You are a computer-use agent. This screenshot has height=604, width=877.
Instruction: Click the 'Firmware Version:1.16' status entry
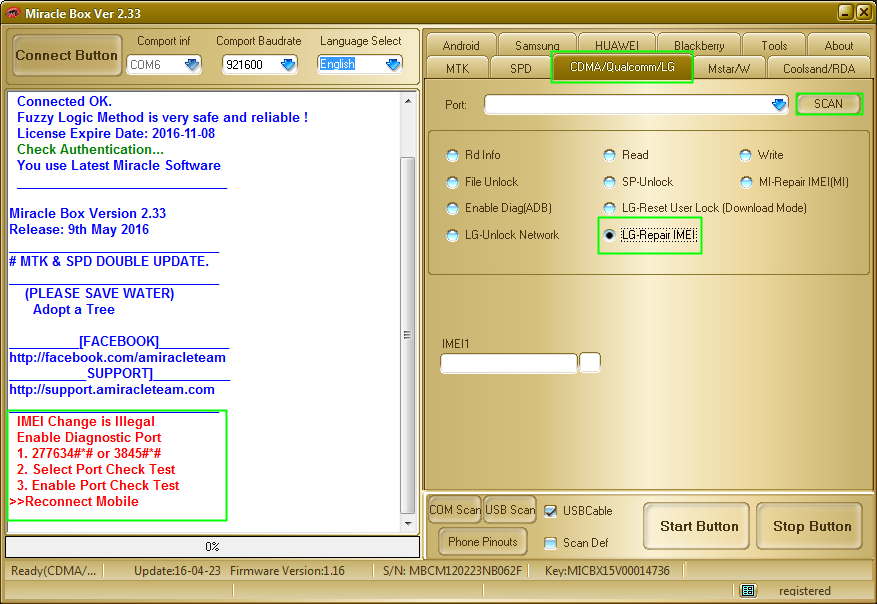(x=287, y=571)
